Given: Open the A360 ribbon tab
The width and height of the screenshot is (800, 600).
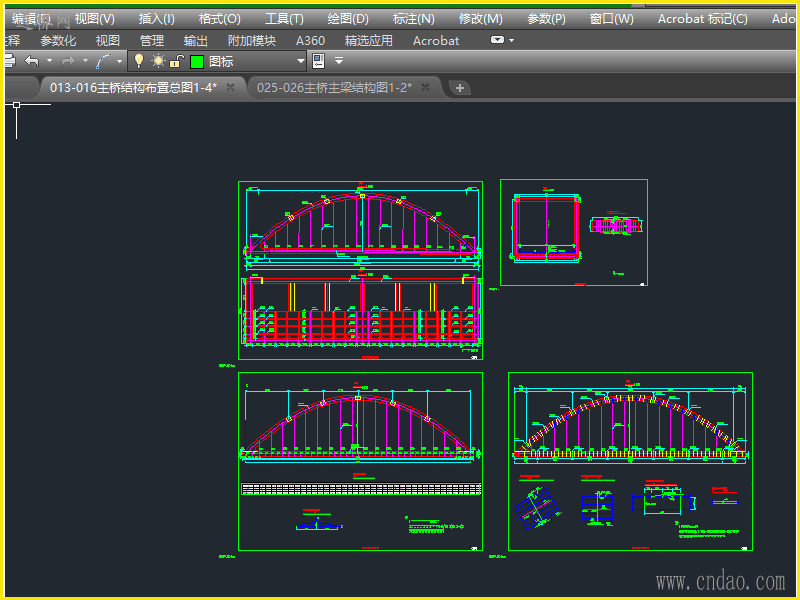Looking at the screenshot, I should [x=310, y=41].
